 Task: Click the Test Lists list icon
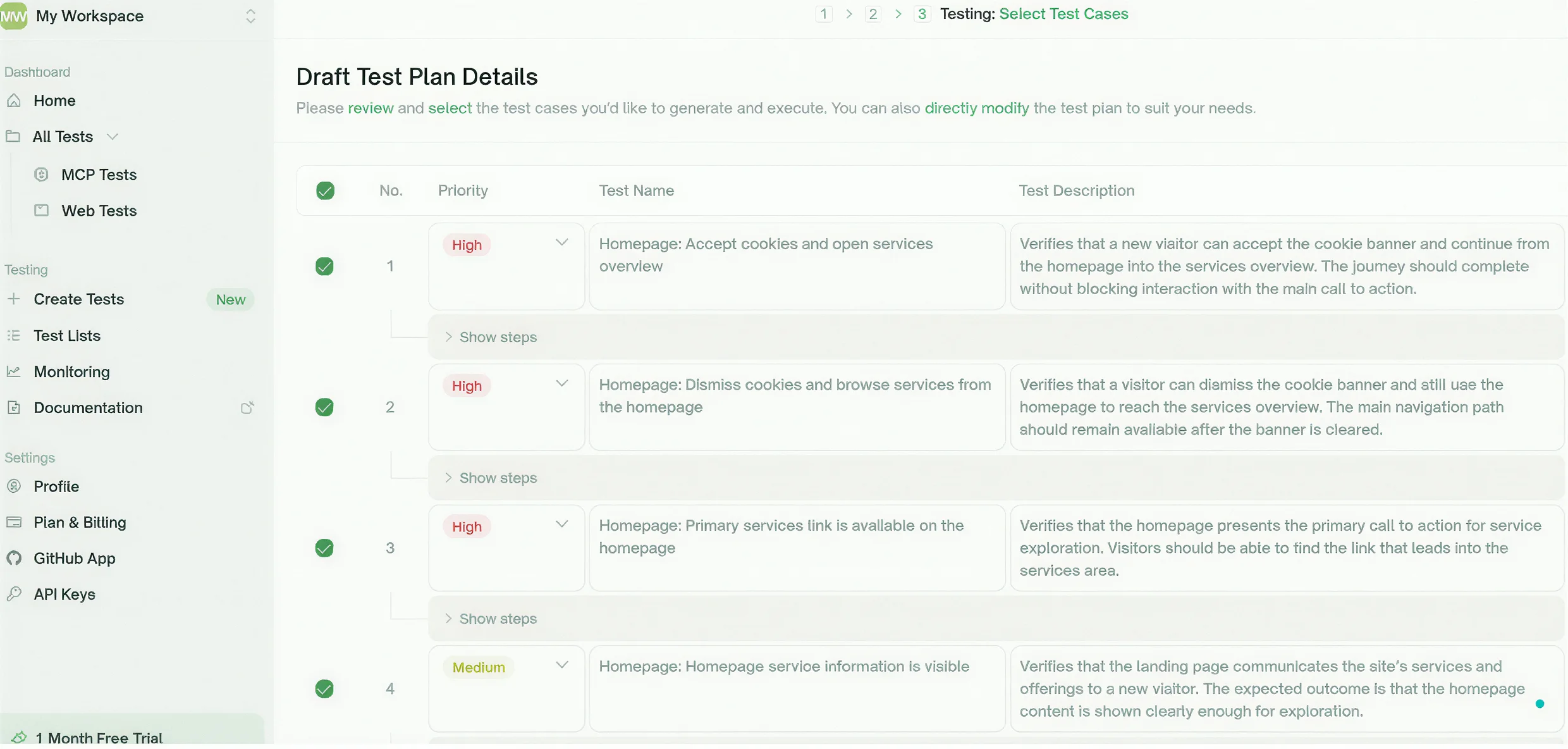(13, 335)
